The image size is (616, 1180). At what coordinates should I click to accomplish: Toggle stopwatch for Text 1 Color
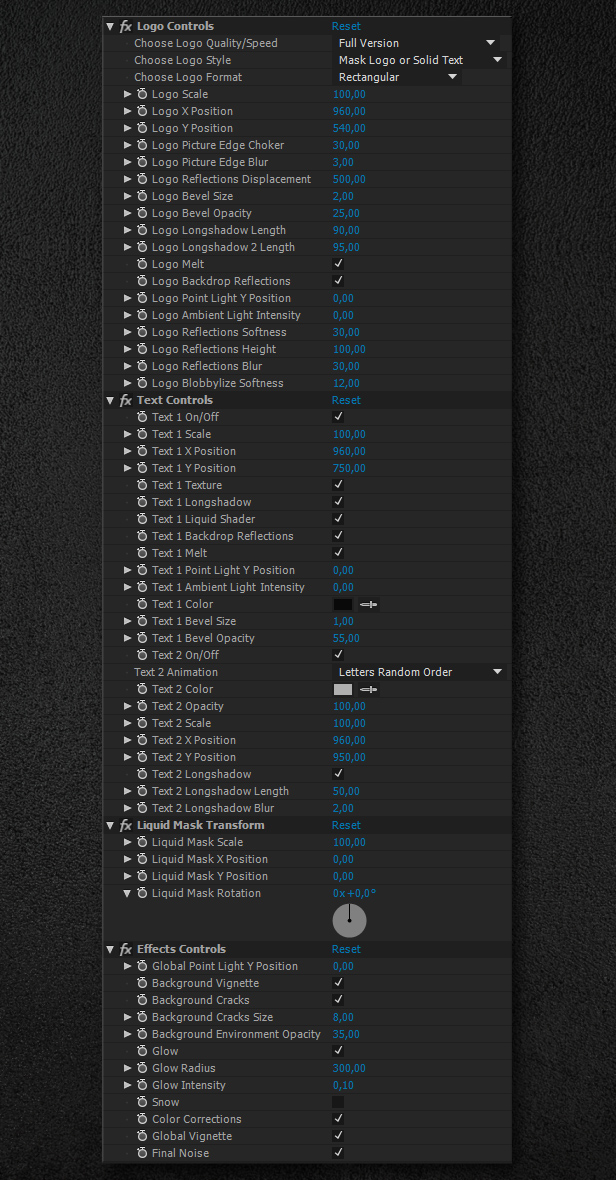[142, 604]
